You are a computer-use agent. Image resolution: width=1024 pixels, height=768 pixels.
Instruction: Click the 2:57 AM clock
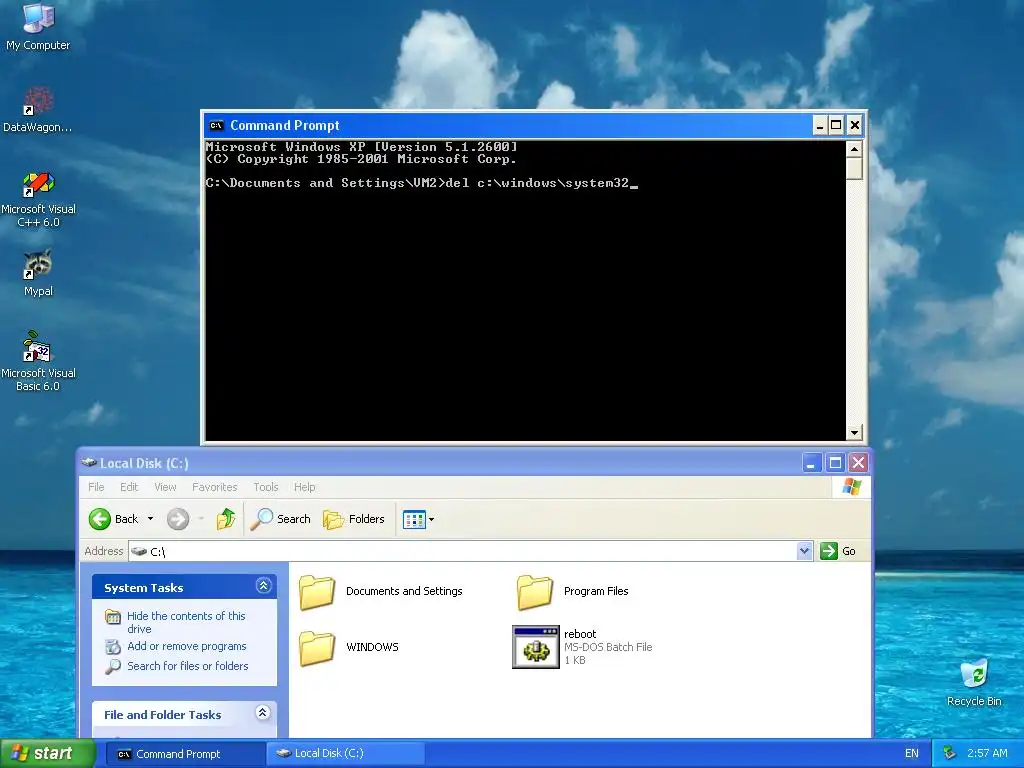coord(987,754)
